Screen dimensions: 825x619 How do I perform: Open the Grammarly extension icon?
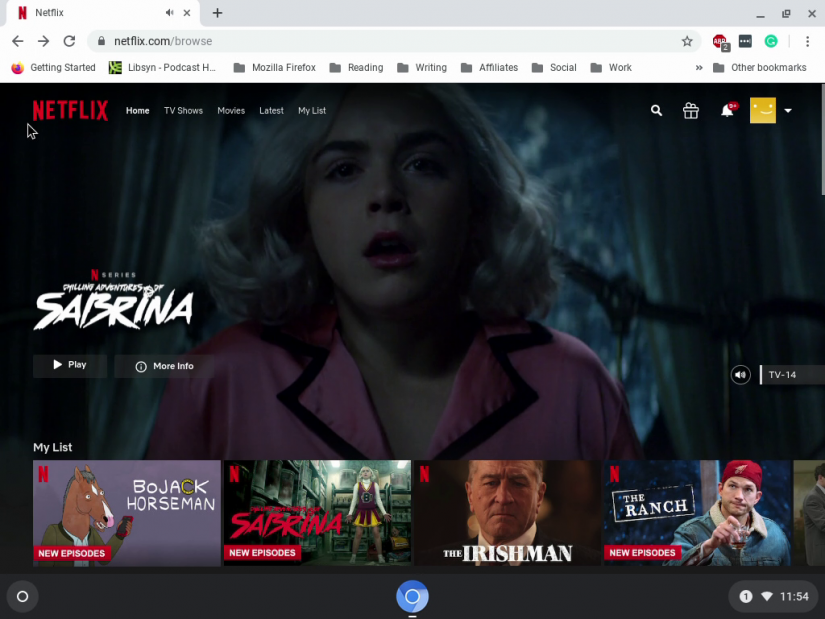pos(770,42)
